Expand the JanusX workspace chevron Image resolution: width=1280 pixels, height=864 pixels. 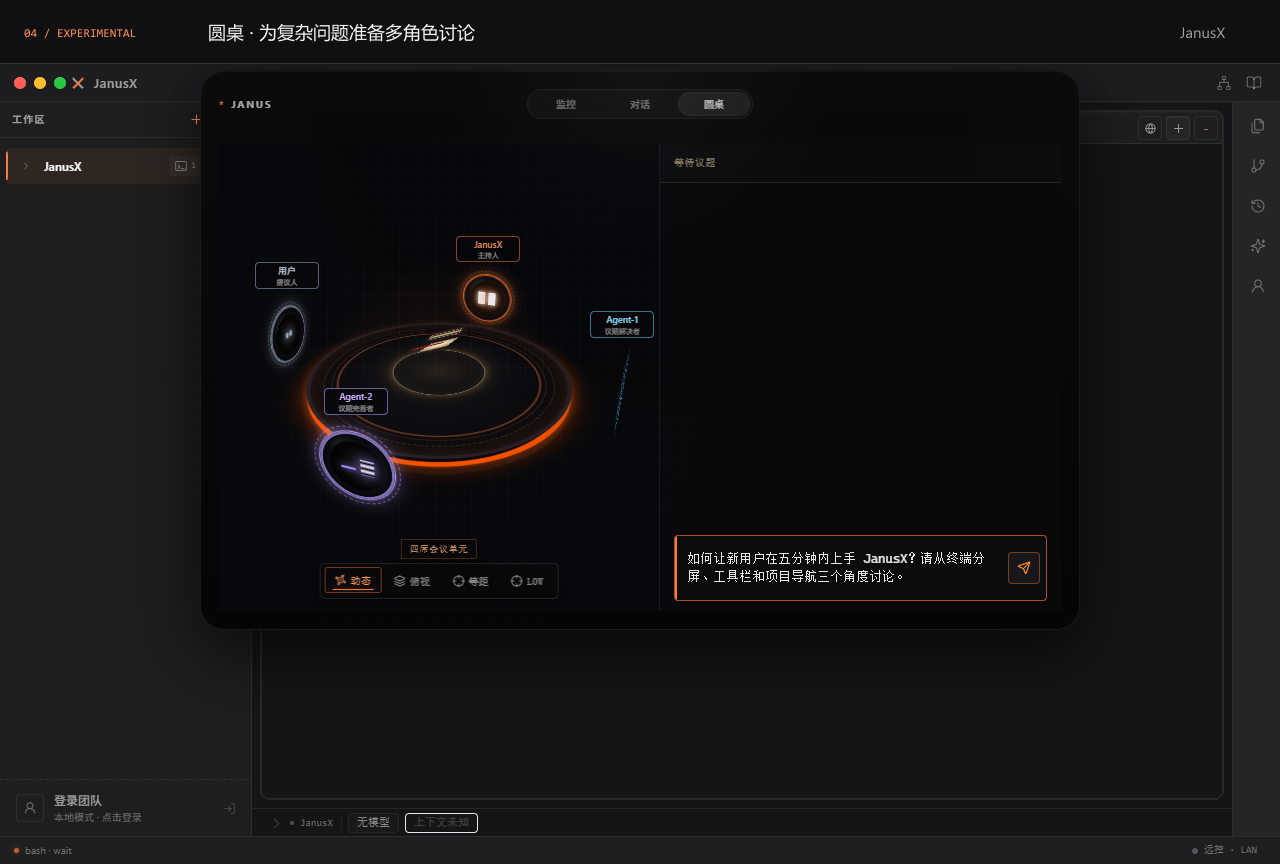point(26,166)
